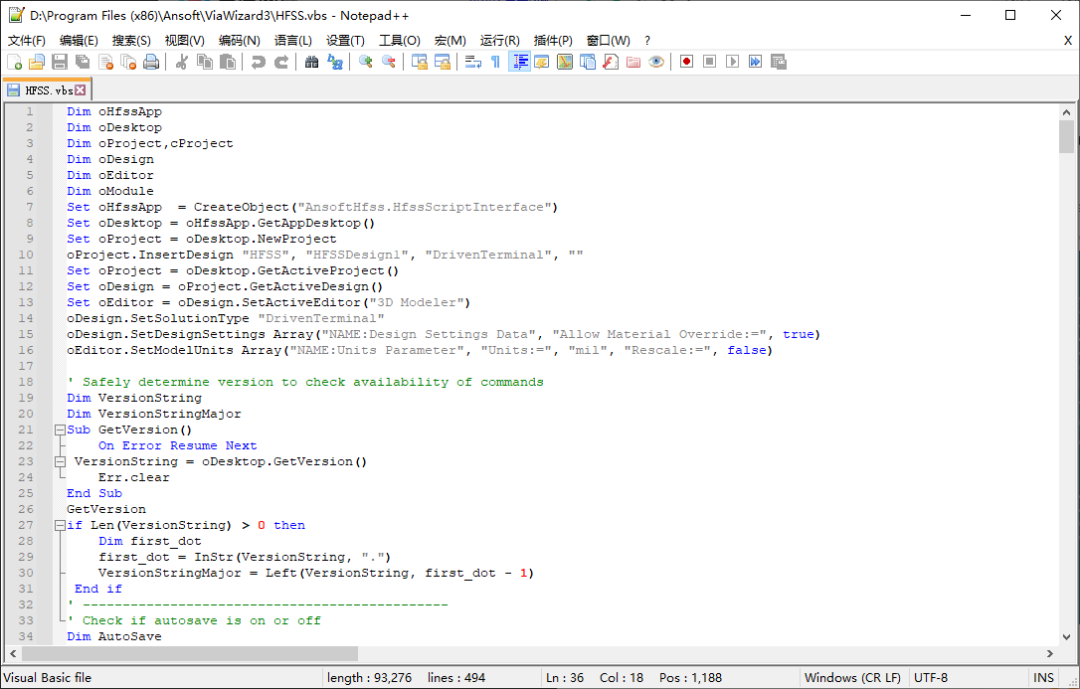Collapse the if Len(VersionString) fold block
This screenshot has width=1080, height=689.
tap(60, 525)
